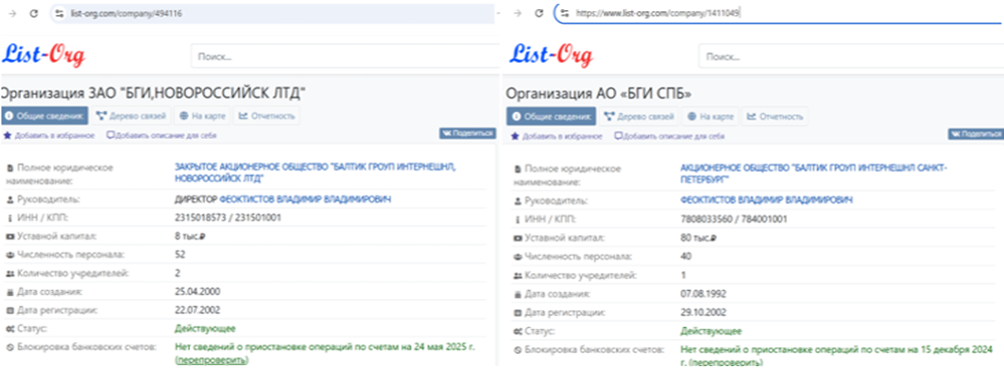Image resolution: width=1004 pixels, height=369 pixels.
Task: Open Дерево связей tab in the right window
Action: tap(638, 117)
